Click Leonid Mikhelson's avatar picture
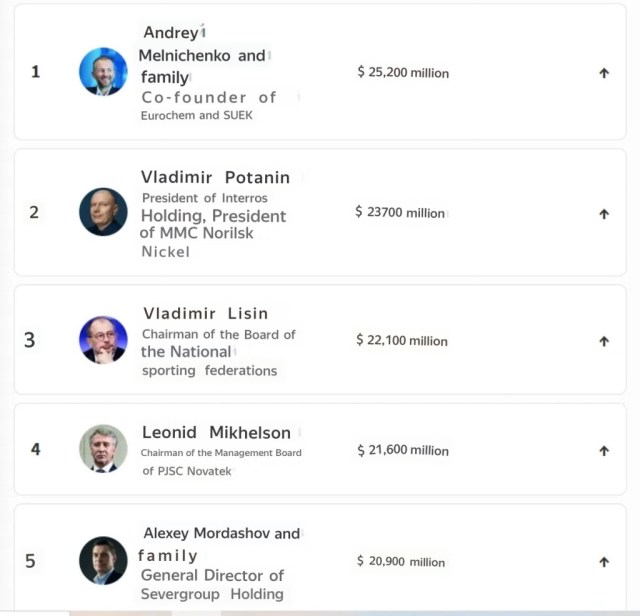The width and height of the screenshot is (640, 616). coord(103,449)
